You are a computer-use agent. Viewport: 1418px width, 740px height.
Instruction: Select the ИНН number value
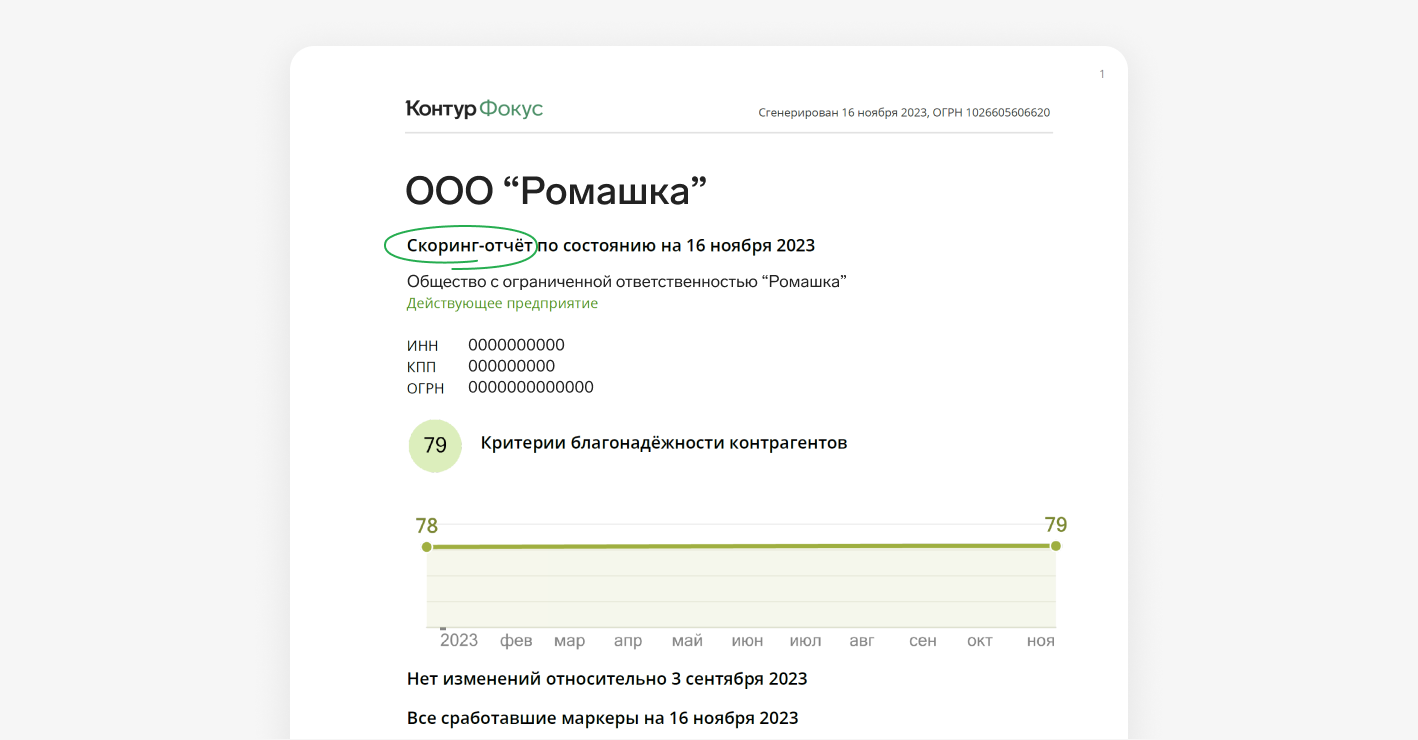click(516, 346)
